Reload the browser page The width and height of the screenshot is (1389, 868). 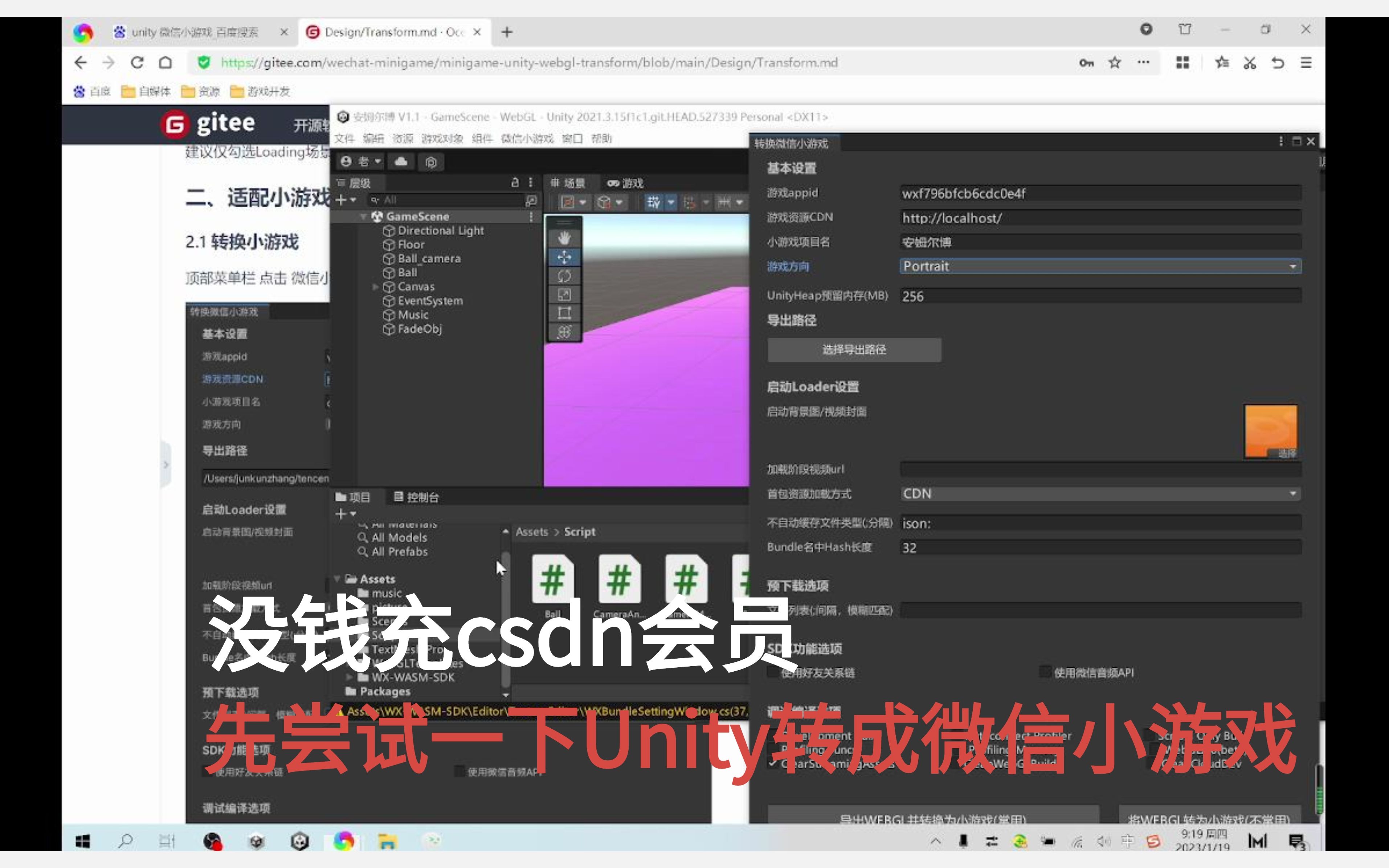137,62
